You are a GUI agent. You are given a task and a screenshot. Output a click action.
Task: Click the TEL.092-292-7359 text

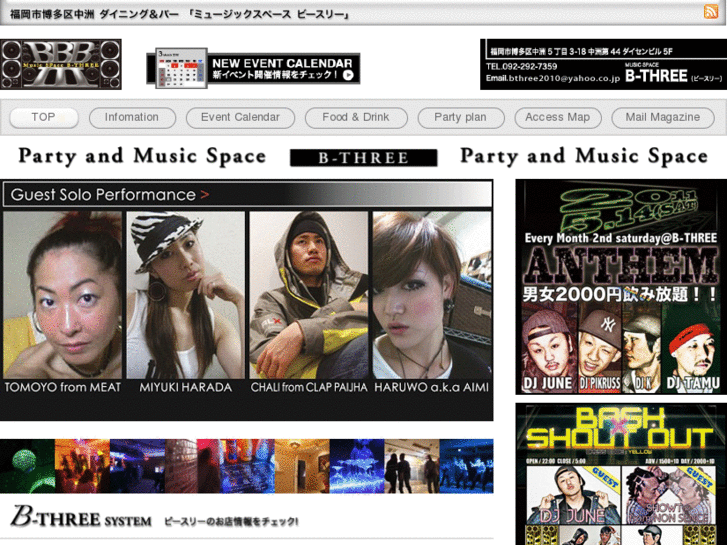[x=522, y=67]
